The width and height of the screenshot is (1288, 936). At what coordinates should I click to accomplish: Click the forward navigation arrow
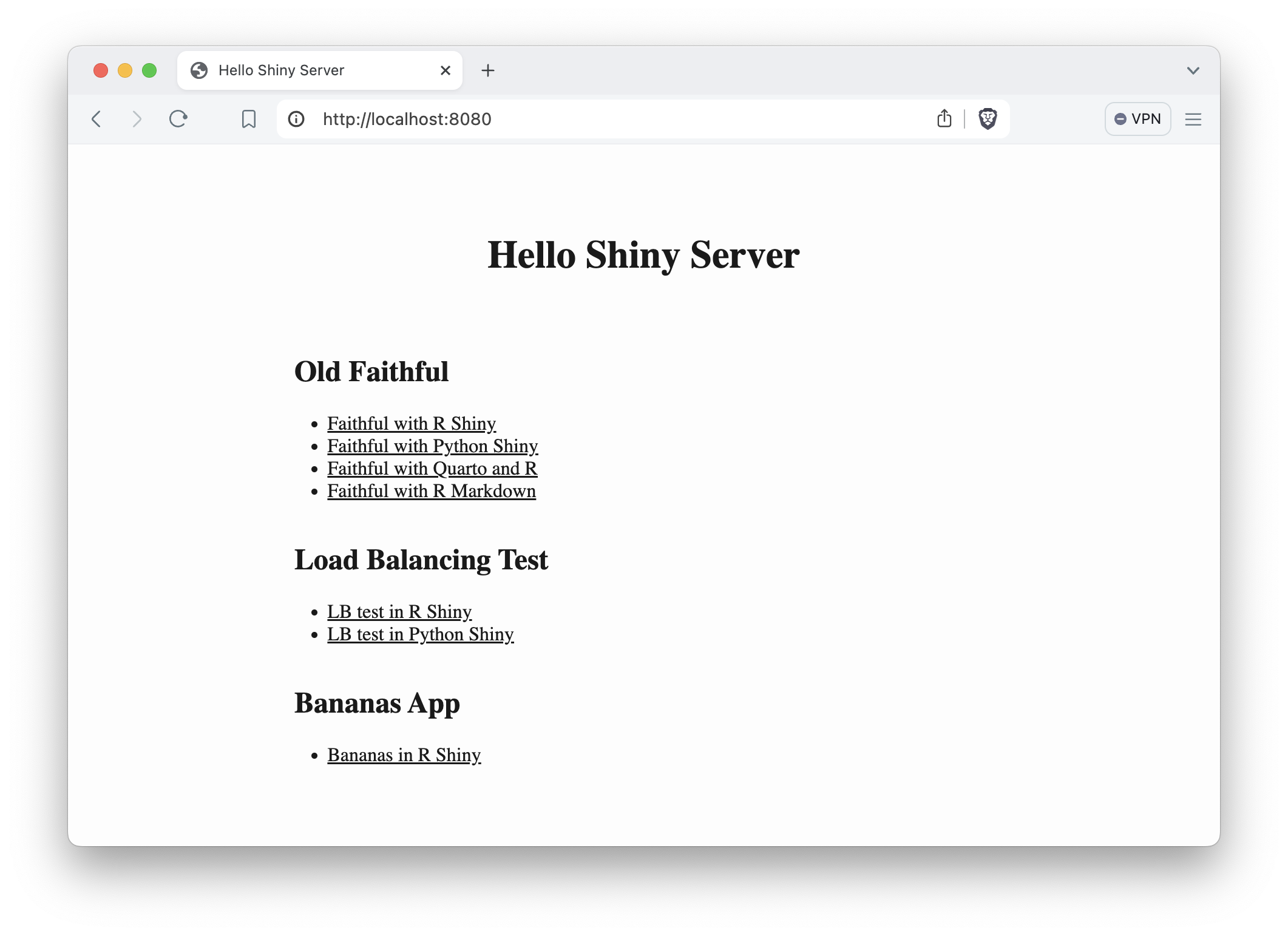137,119
